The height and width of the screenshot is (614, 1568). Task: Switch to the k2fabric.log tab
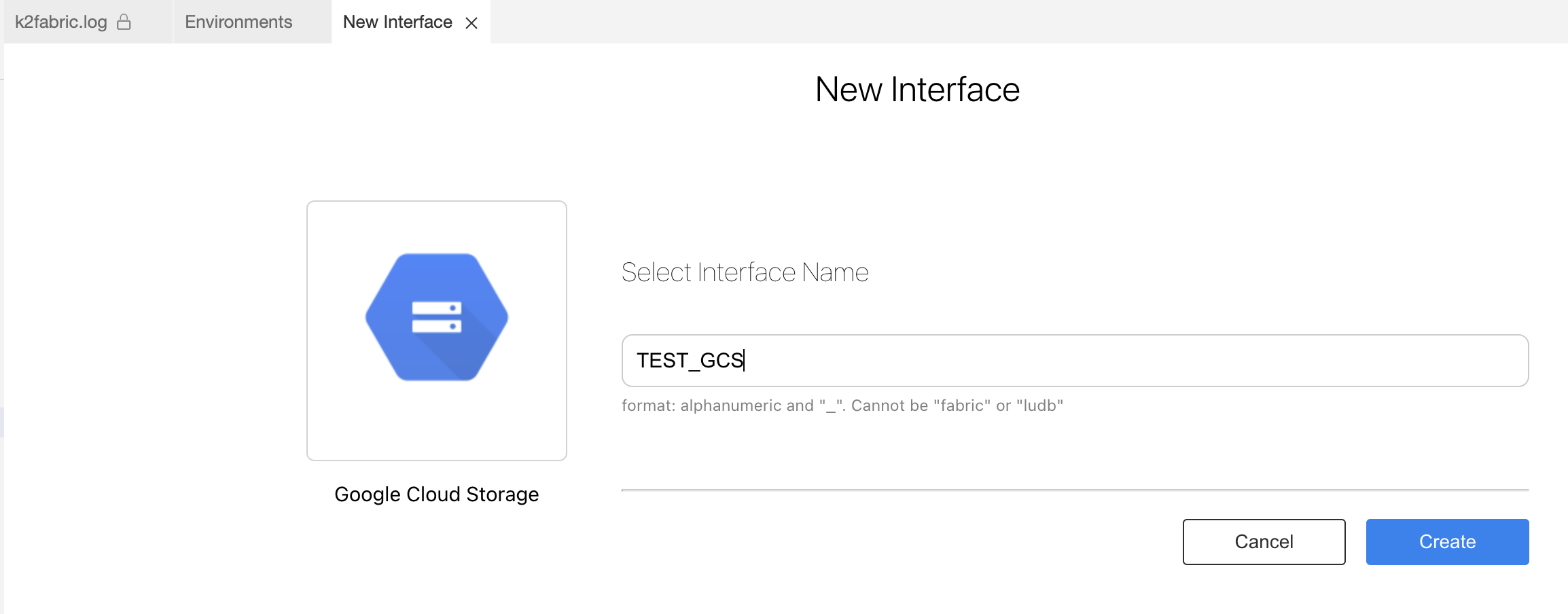coord(61,22)
